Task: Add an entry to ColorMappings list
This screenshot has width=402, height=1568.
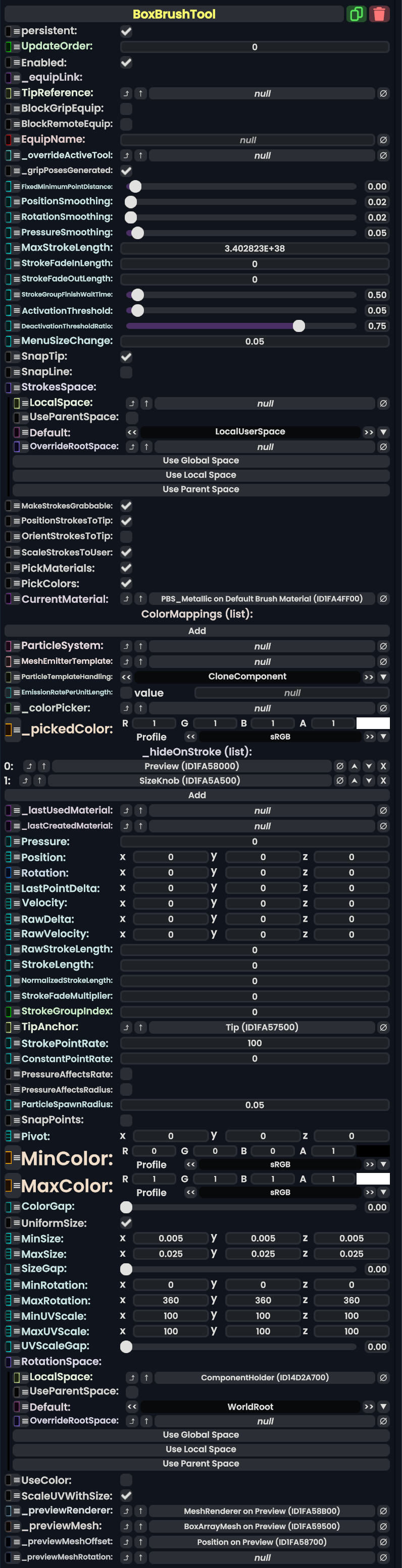Action: pos(197,631)
